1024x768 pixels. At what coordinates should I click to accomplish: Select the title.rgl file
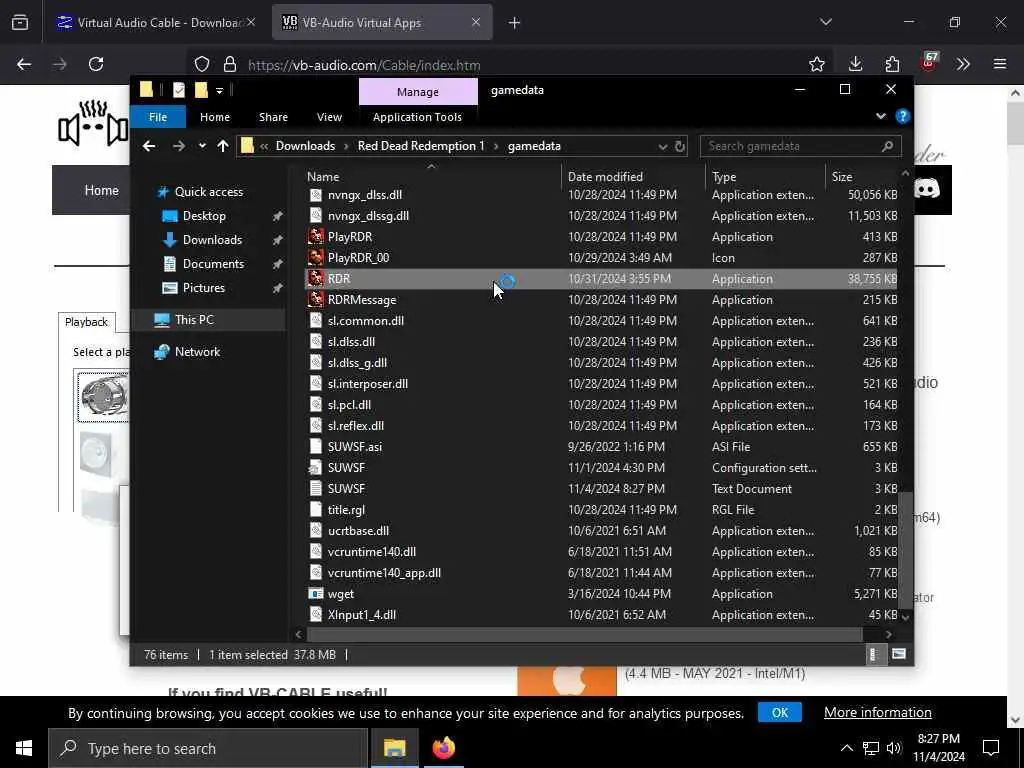[x=346, y=509]
